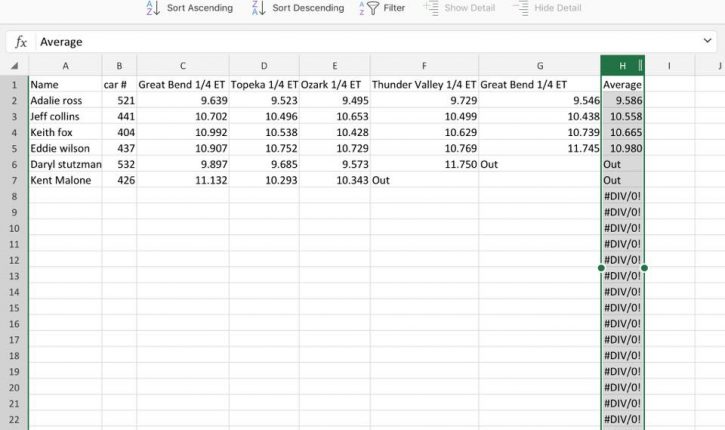Select the Average value 10.980 cell

(624, 149)
